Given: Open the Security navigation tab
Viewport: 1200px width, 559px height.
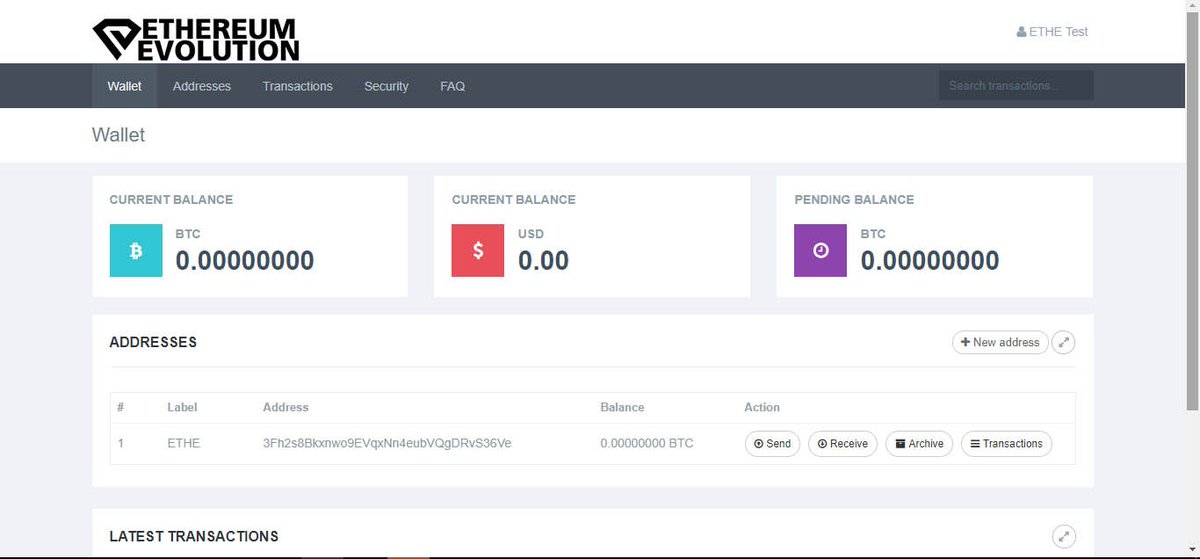Looking at the screenshot, I should tap(386, 86).
